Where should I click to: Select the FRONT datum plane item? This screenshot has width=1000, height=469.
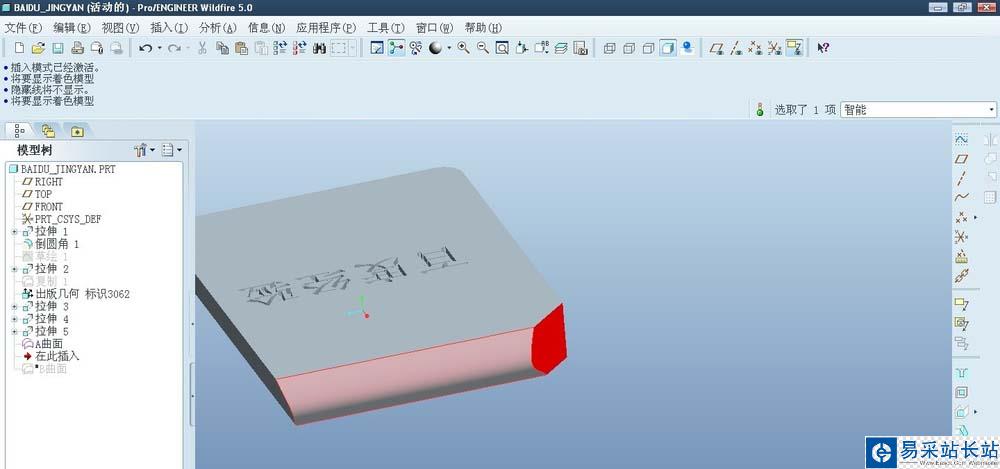click(x=43, y=207)
